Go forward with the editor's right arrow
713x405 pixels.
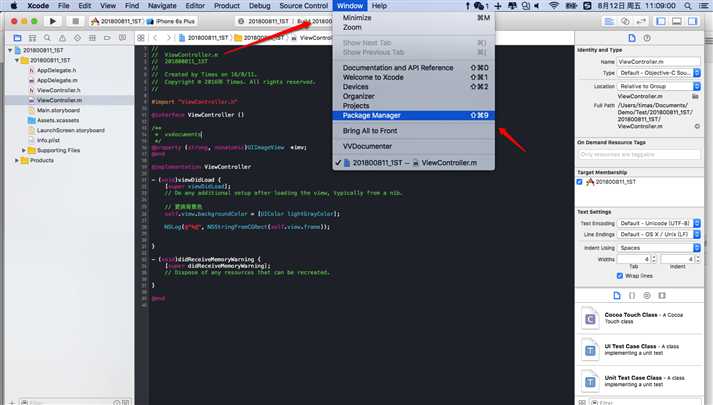[169, 38]
